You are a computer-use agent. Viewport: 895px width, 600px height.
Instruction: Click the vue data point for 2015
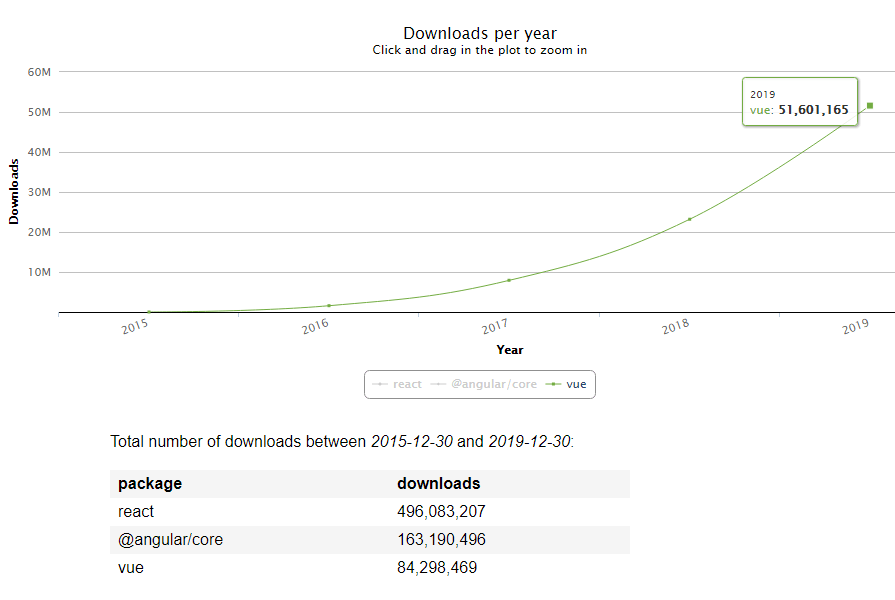coord(149,312)
